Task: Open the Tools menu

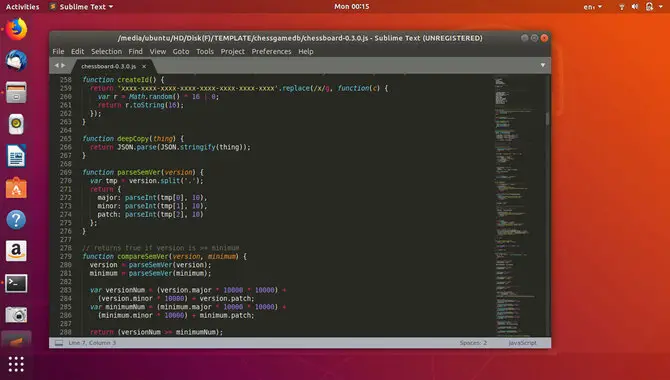Action: coord(205,51)
